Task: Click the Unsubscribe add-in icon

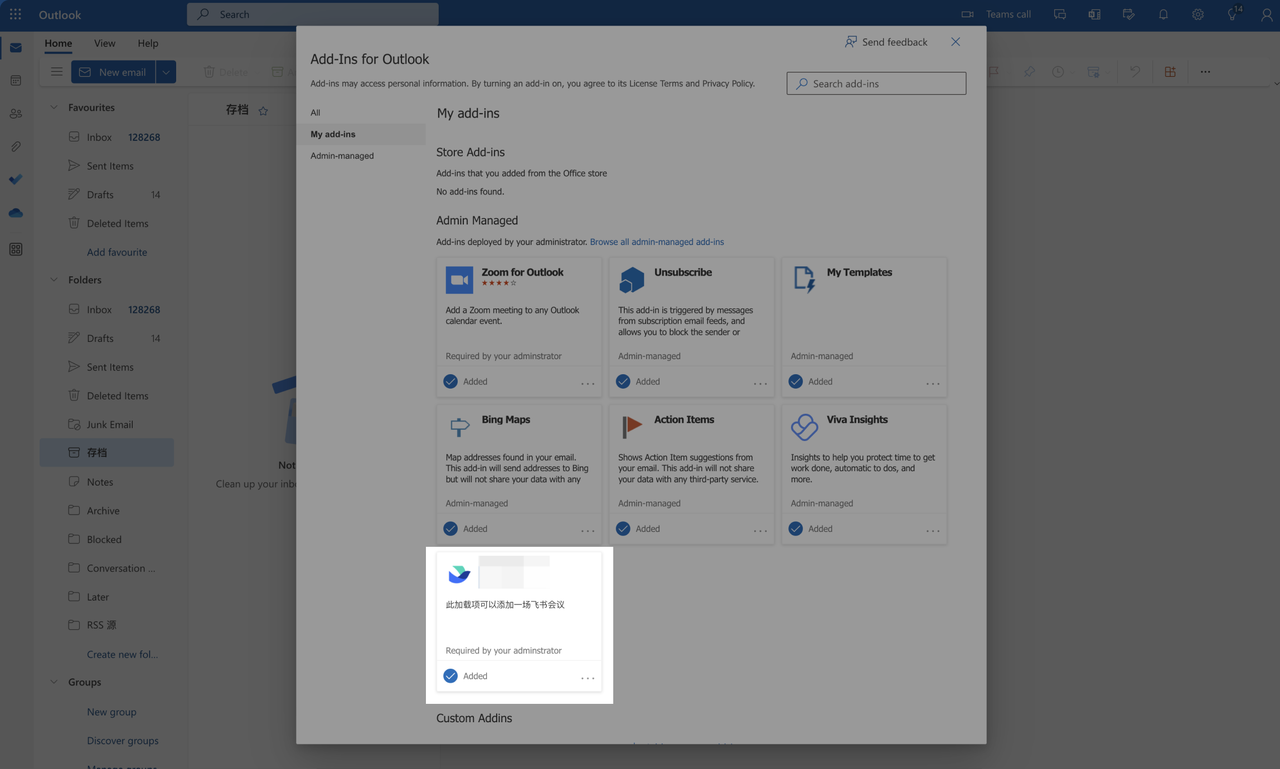Action: [x=632, y=280]
